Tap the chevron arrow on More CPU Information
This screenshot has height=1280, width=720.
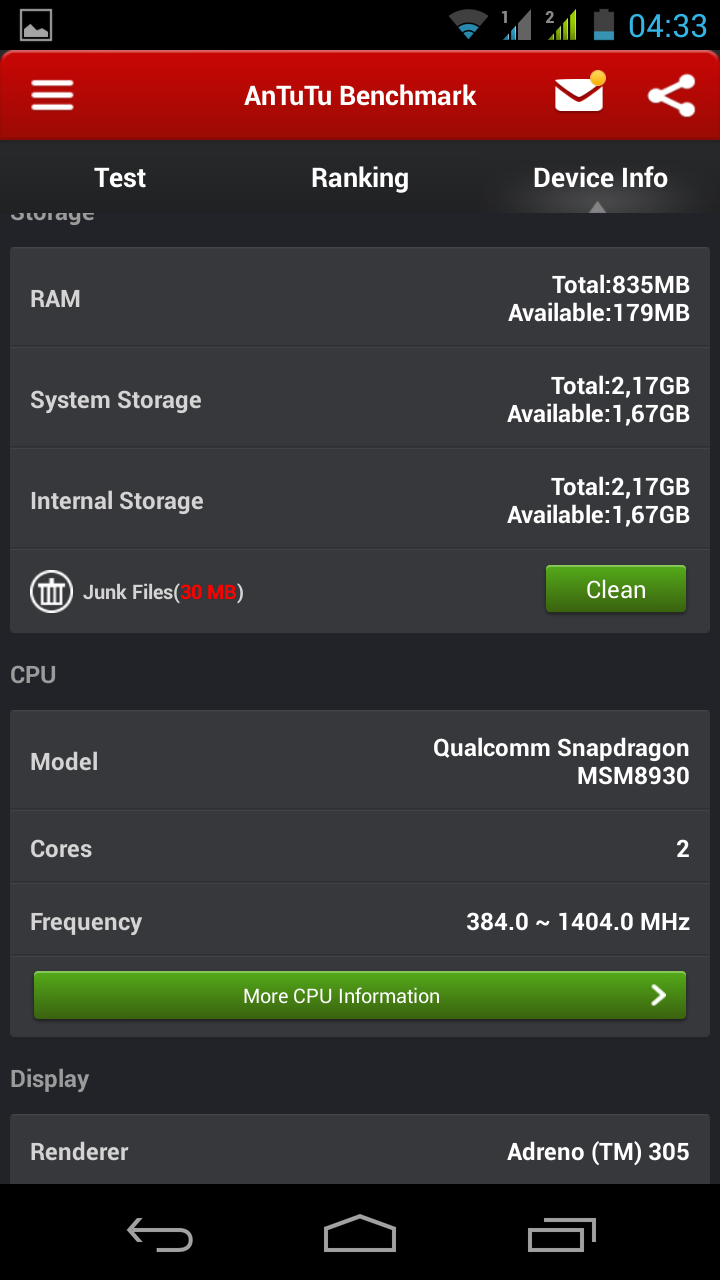pos(659,995)
